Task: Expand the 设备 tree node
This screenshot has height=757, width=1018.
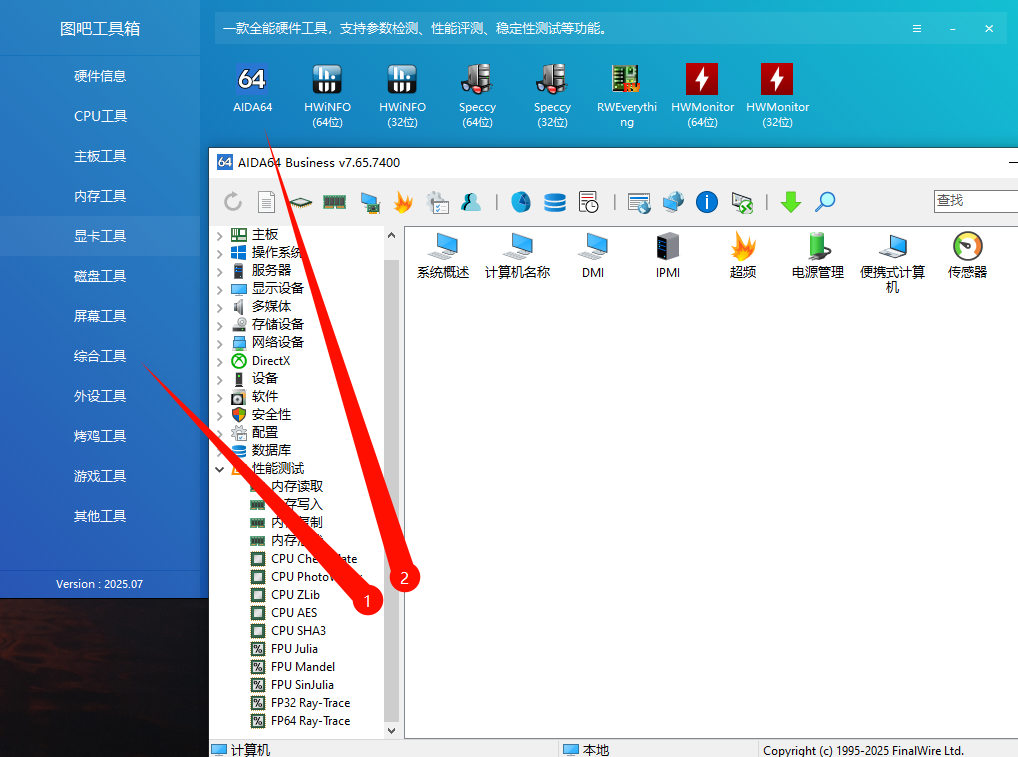Action: [x=219, y=380]
